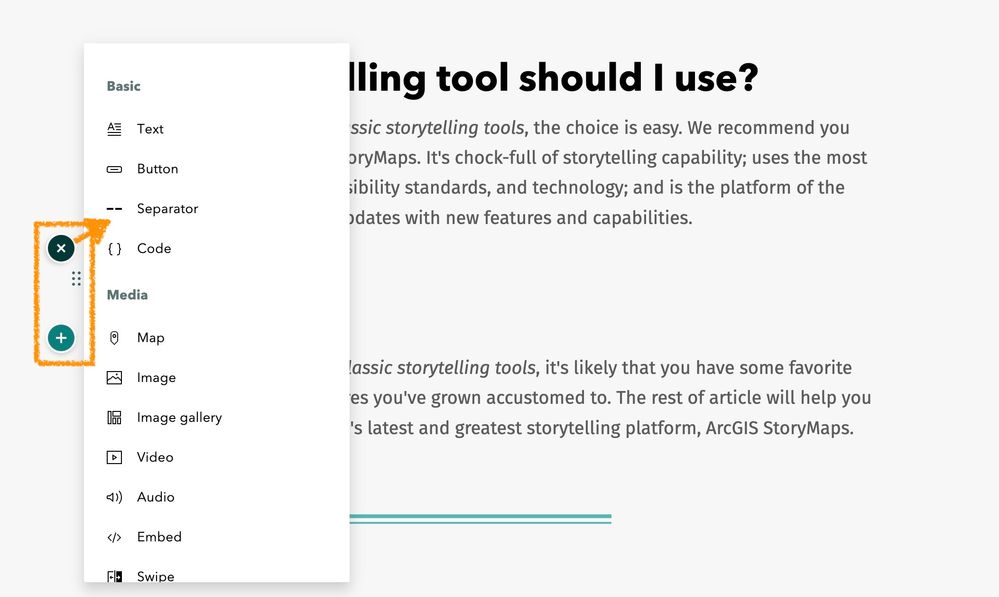Click the Map pin icon
999x597 pixels.
[x=114, y=338]
